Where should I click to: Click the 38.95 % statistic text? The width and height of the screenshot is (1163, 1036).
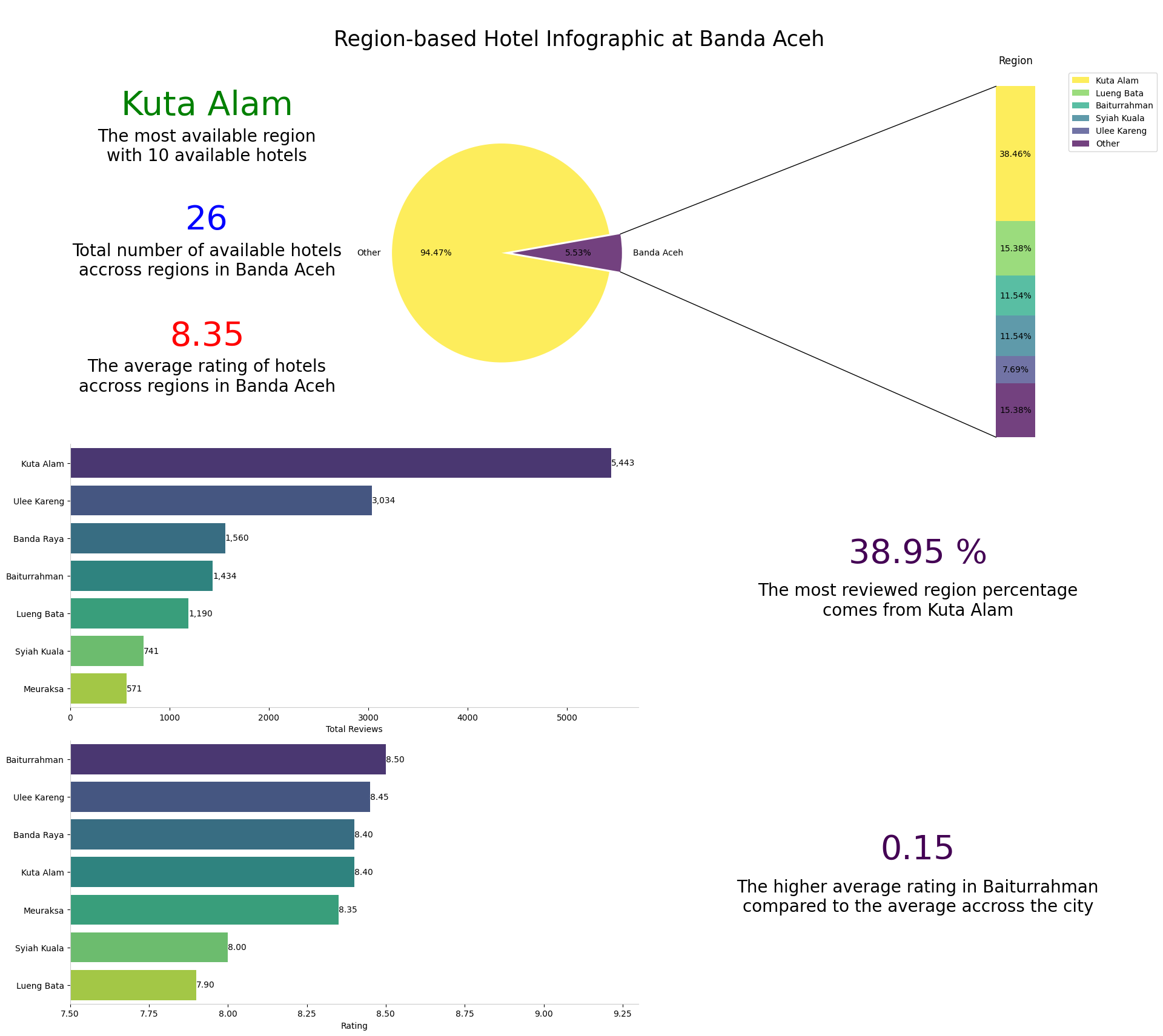pos(918,552)
